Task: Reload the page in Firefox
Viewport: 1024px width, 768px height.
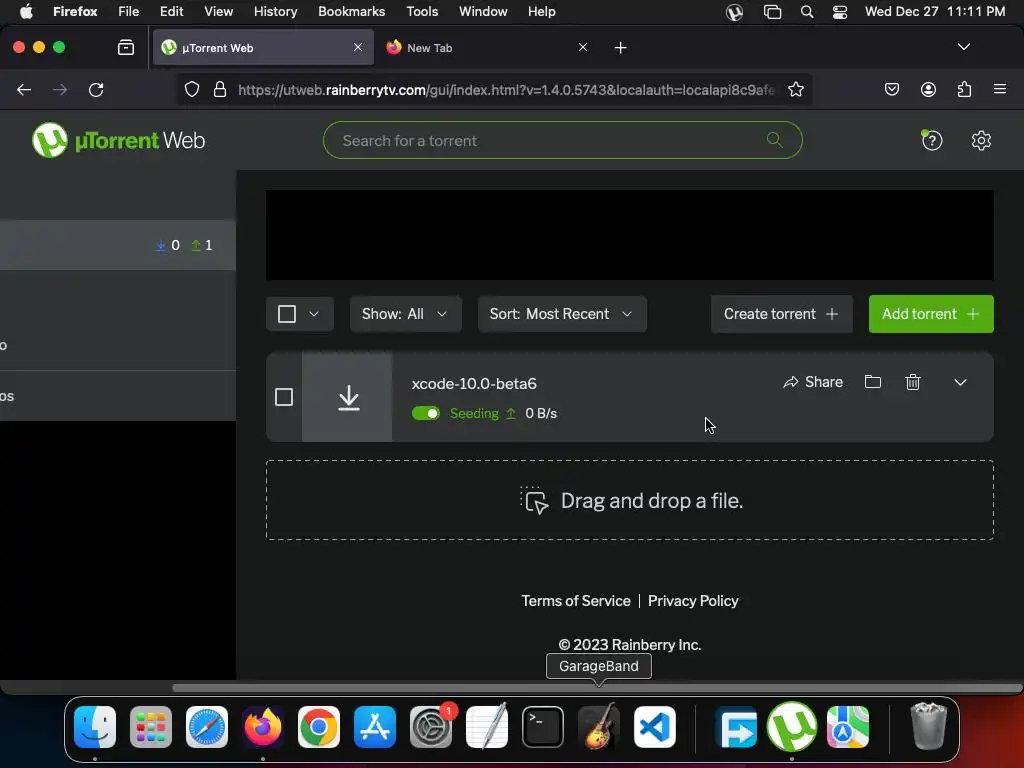Action: click(x=96, y=89)
